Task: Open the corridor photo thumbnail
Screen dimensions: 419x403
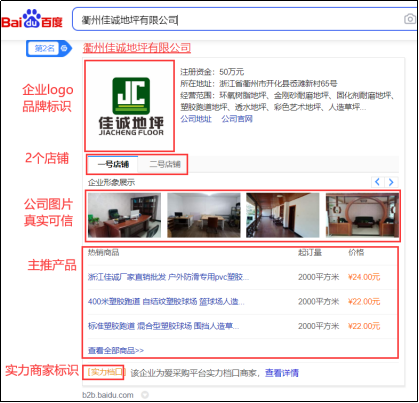Action: click(x=283, y=215)
